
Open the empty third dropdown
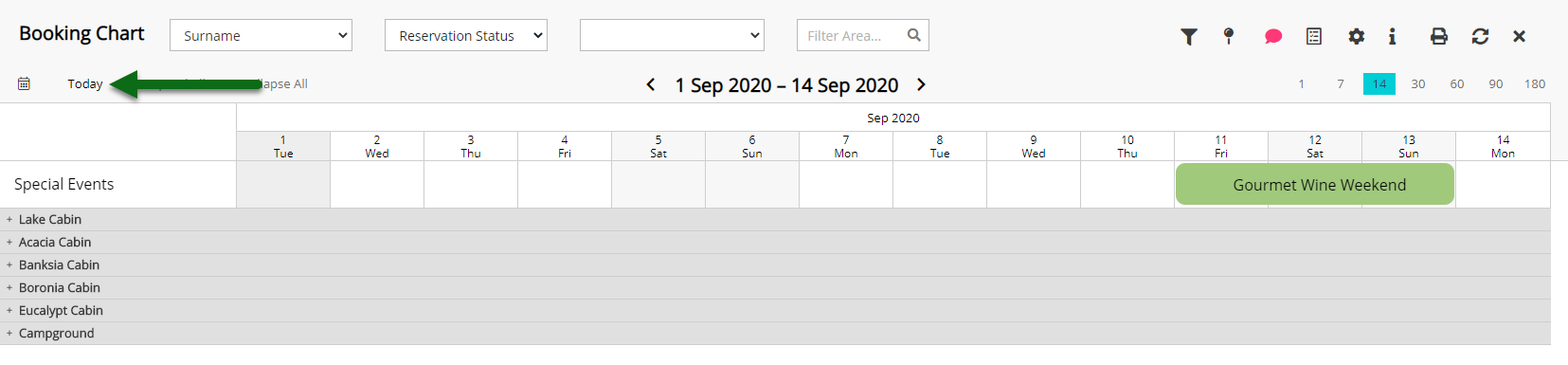[x=672, y=35]
